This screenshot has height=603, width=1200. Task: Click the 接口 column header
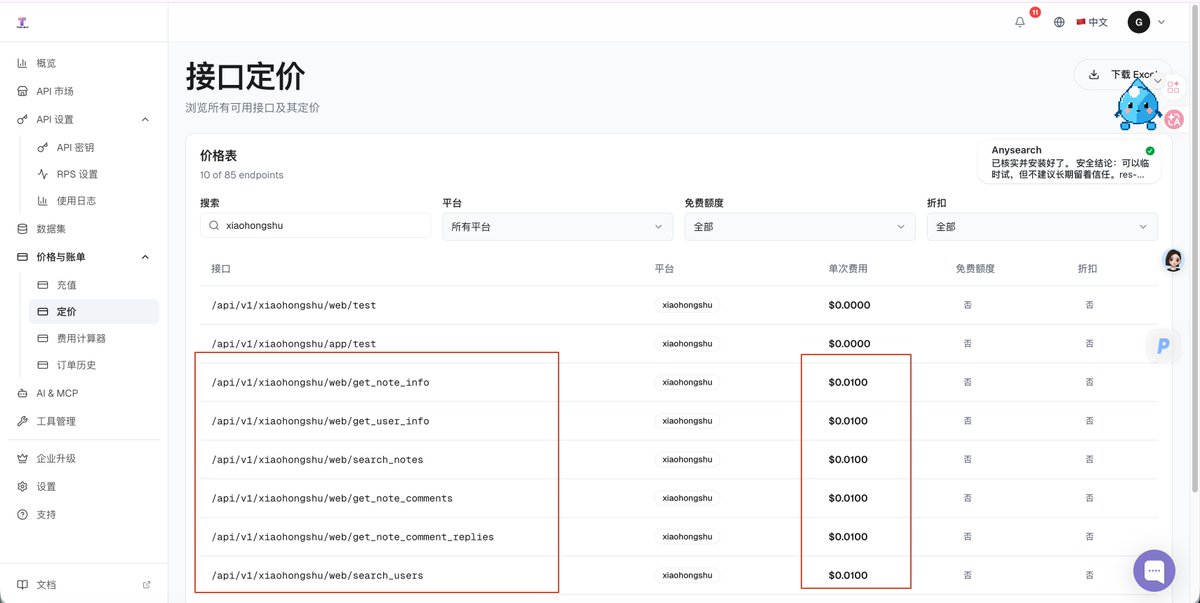click(221, 269)
